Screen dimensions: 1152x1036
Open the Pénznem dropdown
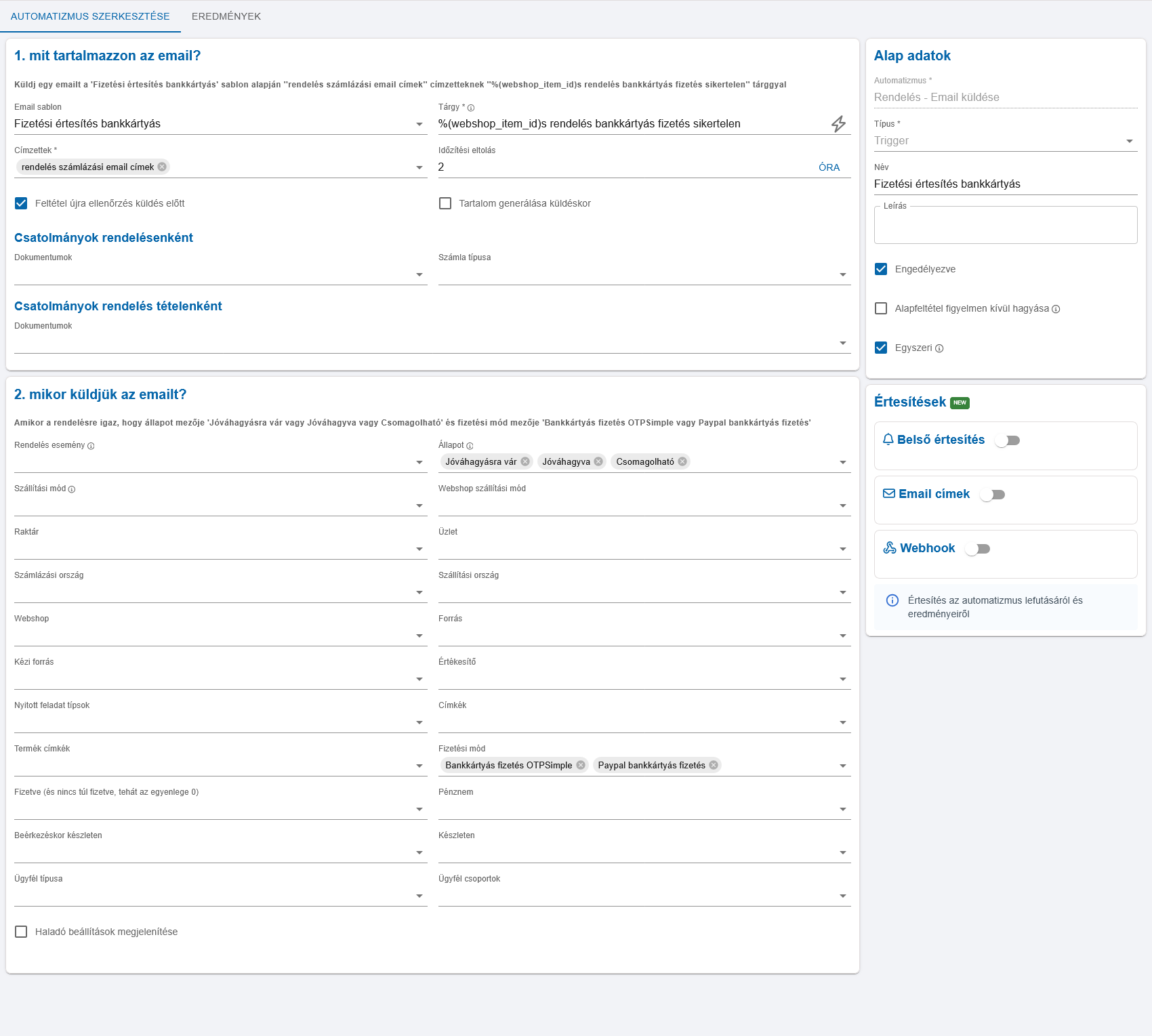click(x=644, y=809)
